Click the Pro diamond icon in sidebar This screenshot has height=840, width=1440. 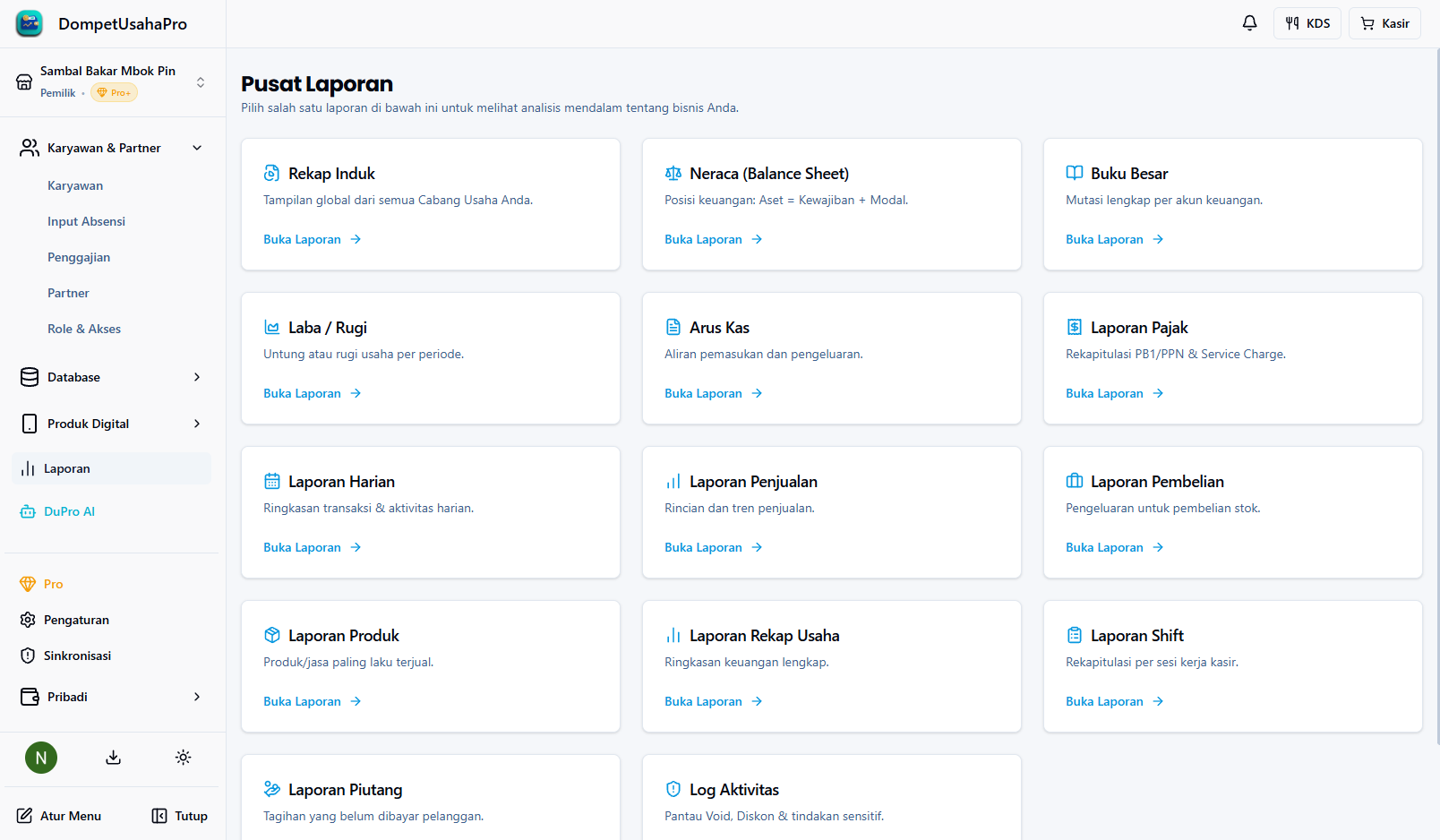click(28, 584)
